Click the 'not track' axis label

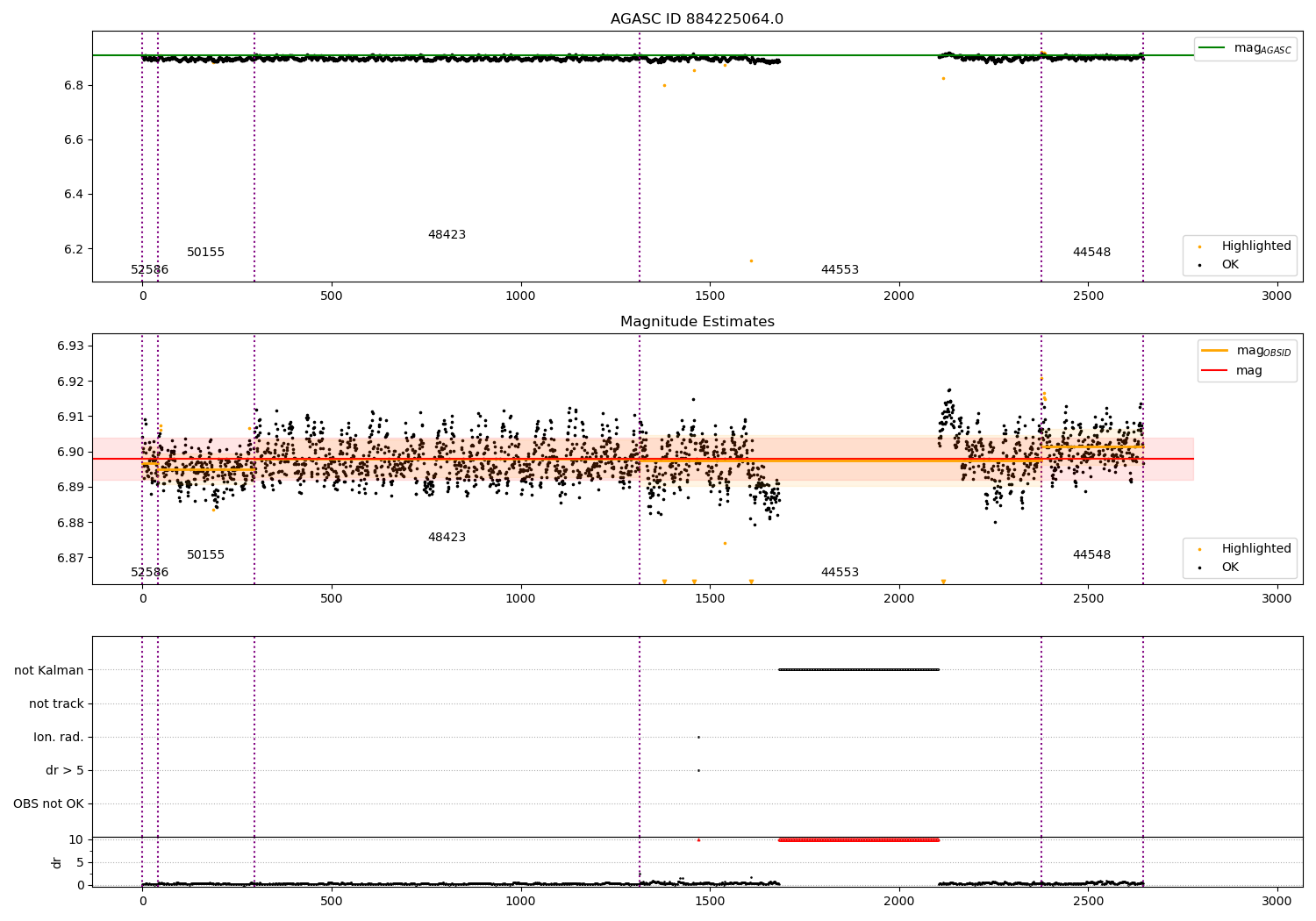[56, 704]
